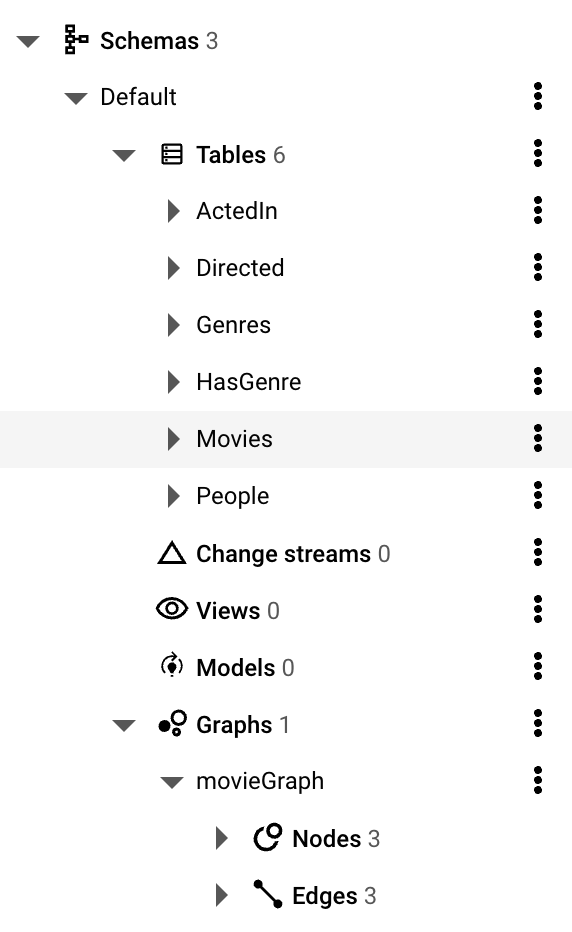Collapse the movieGraph tree node
The image size is (572, 932).
[x=172, y=783]
